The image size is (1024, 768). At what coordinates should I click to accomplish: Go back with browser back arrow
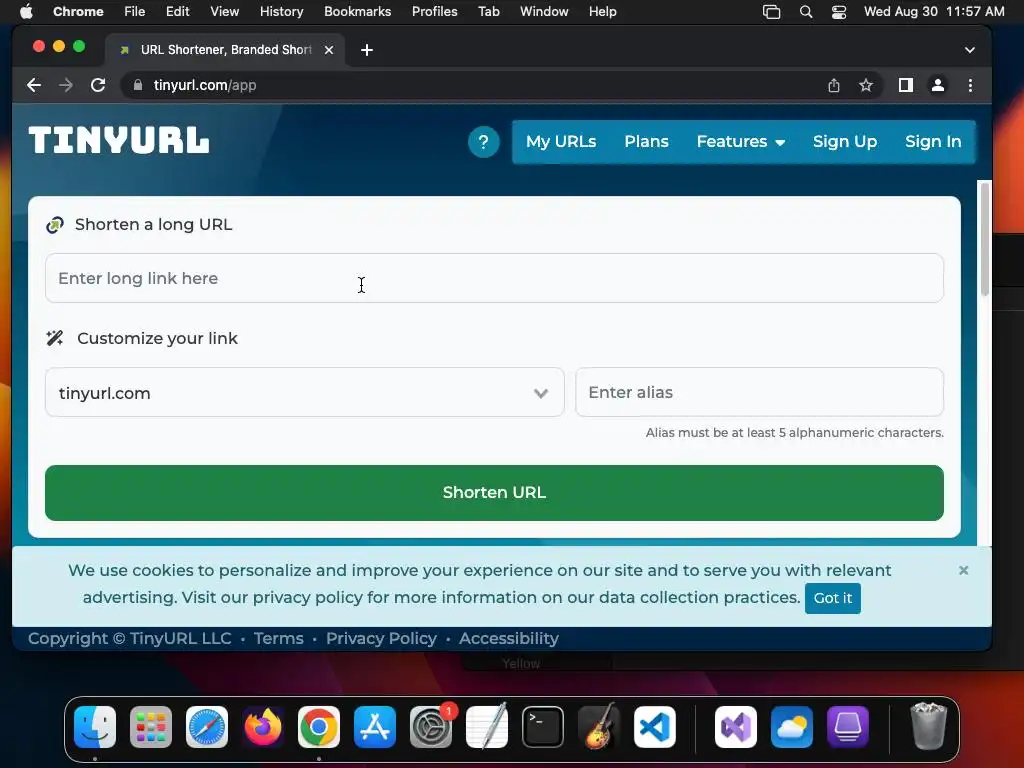pos(34,85)
